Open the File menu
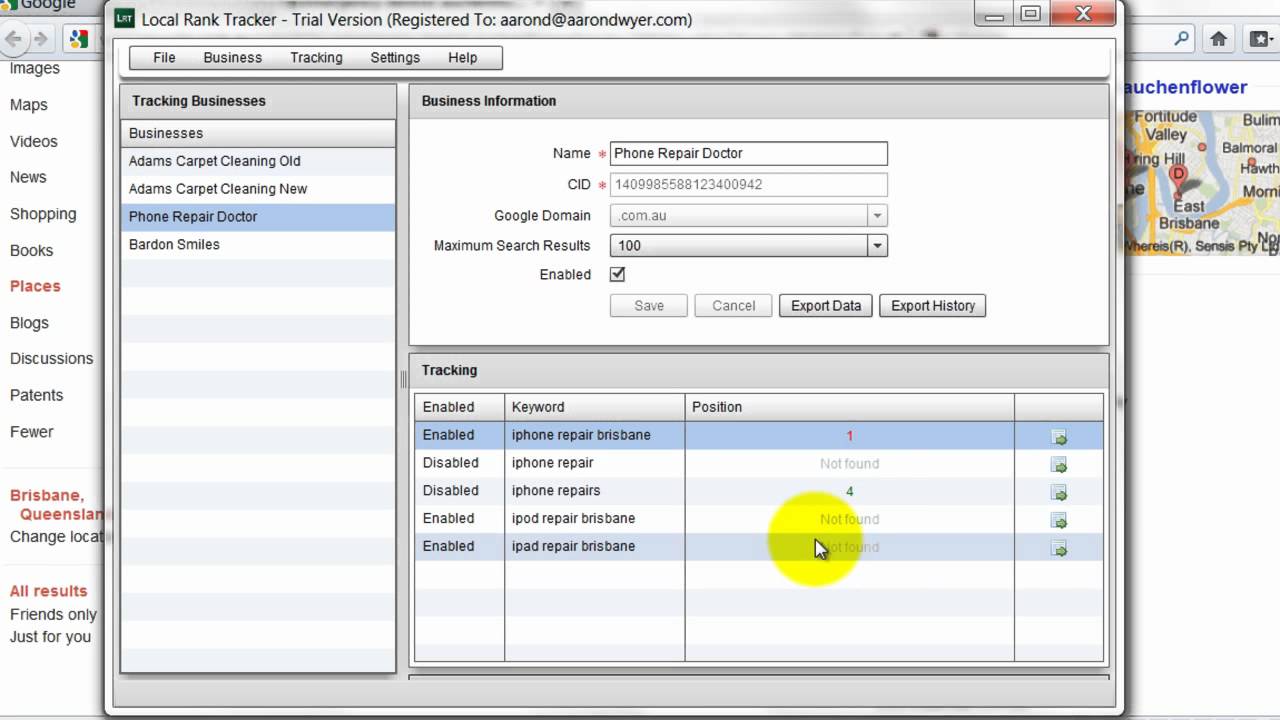 [x=164, y=57]
